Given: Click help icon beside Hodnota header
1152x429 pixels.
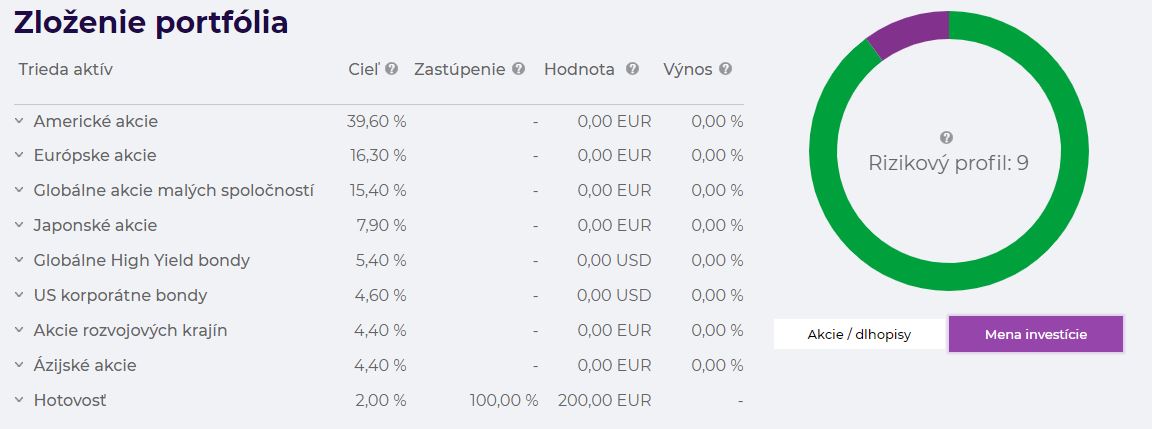Looking at the screenshot, I should tap(633, 69).
